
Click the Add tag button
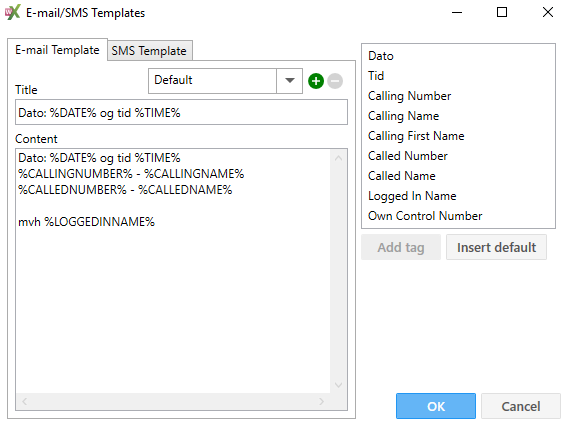coord(401,247)
